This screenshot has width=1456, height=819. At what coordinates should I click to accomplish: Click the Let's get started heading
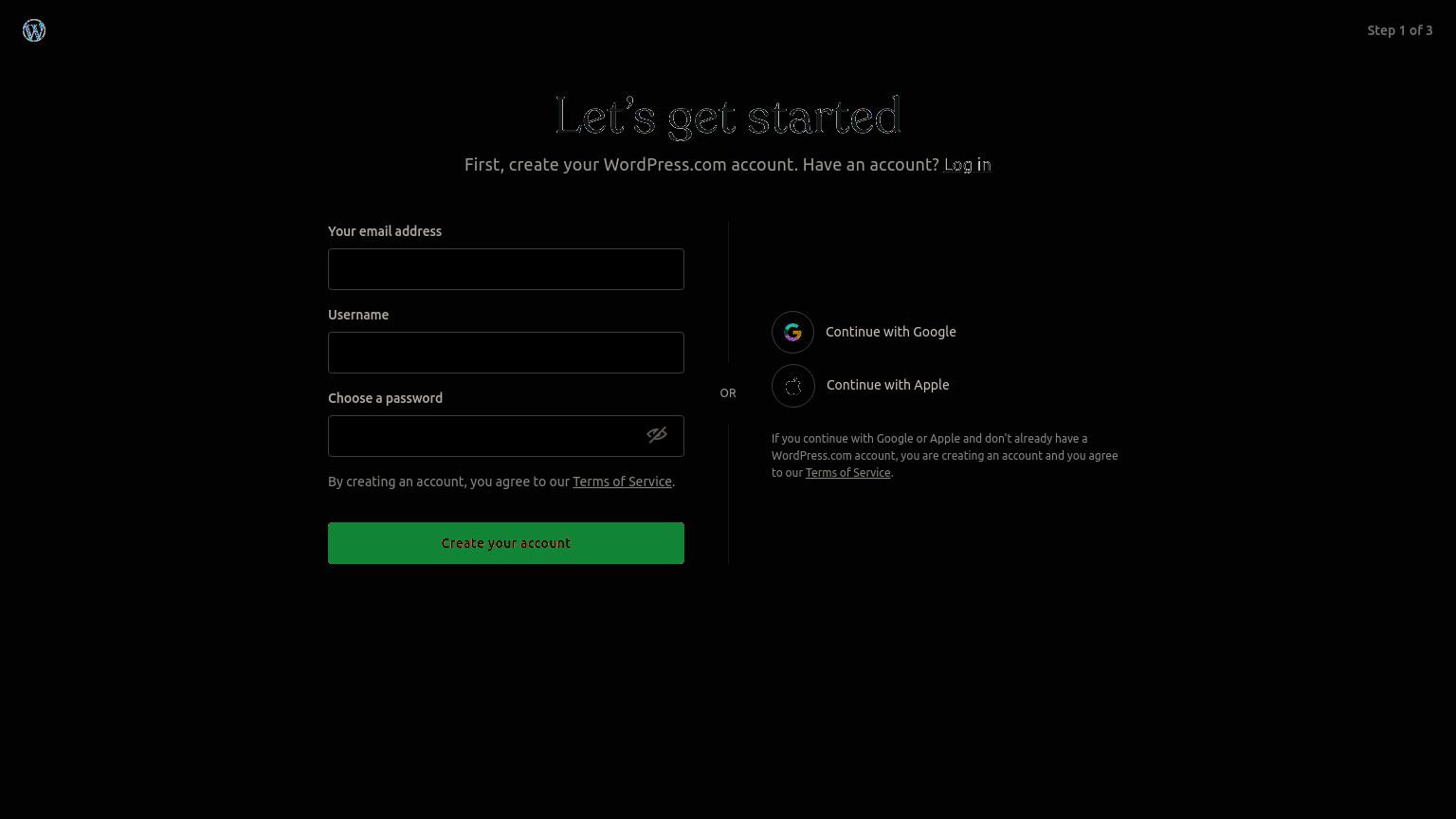(728, 117)
